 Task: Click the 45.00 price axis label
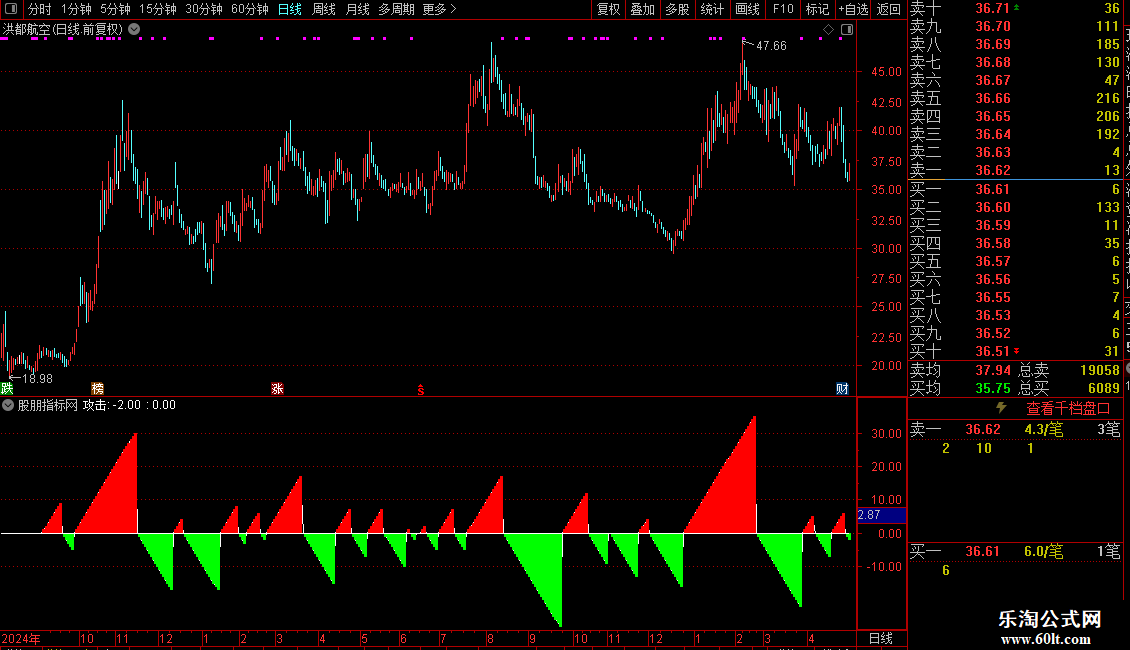pyautogui.click(x=886, y=71)
